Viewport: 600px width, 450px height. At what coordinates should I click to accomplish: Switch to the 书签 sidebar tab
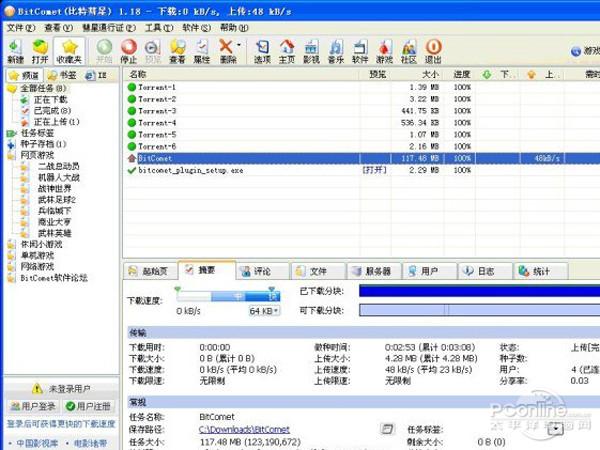click(60, 75)
